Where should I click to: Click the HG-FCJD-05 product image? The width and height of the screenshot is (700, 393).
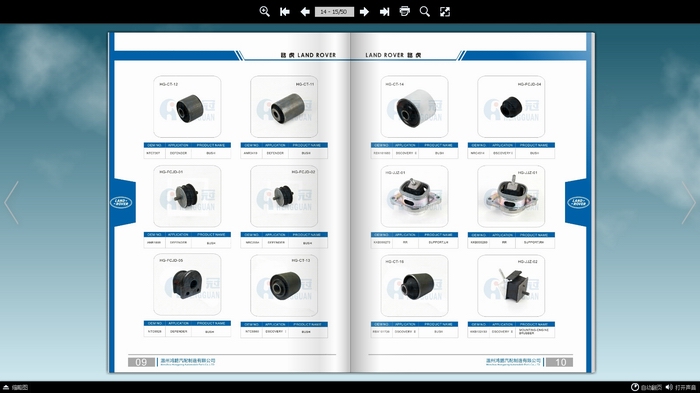click(187, 285)
